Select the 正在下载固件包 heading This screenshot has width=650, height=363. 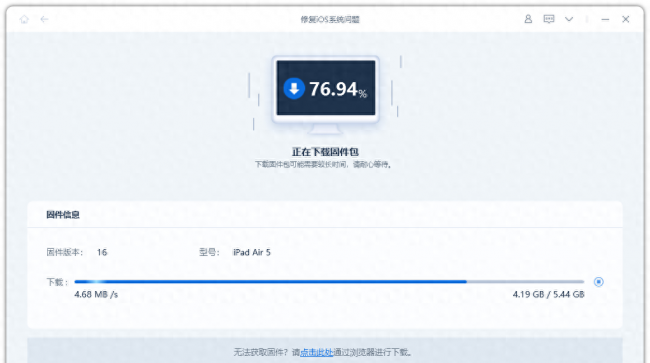pos(325,152)
